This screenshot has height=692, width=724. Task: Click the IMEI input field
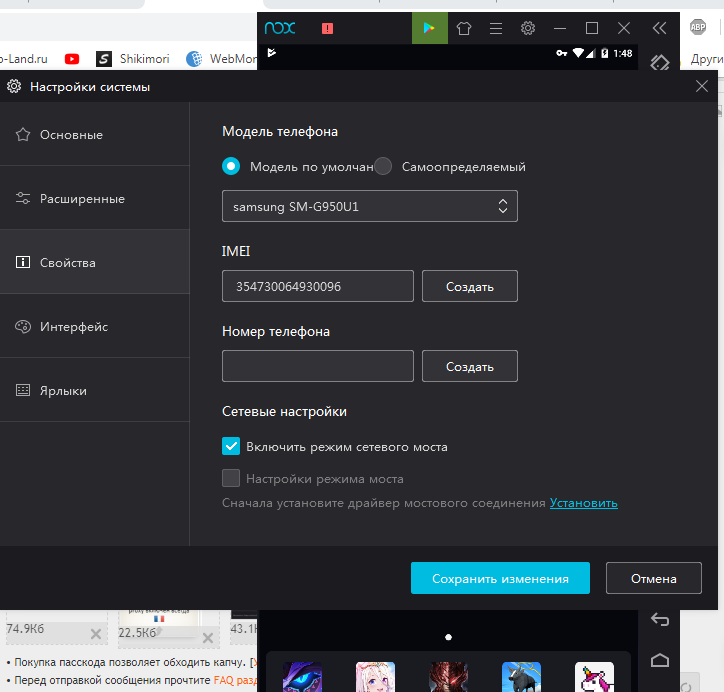pyautogui.click(x=318, y=286)
